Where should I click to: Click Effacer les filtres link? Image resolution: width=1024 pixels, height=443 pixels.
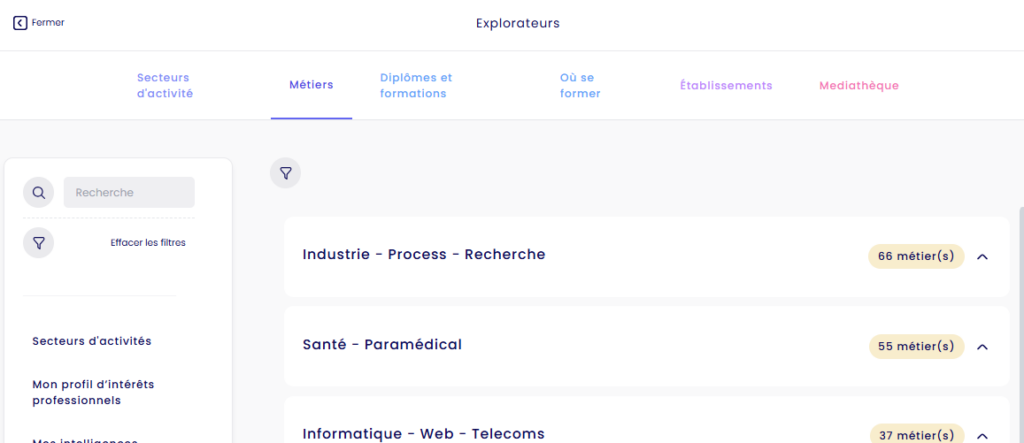(148, 242)
